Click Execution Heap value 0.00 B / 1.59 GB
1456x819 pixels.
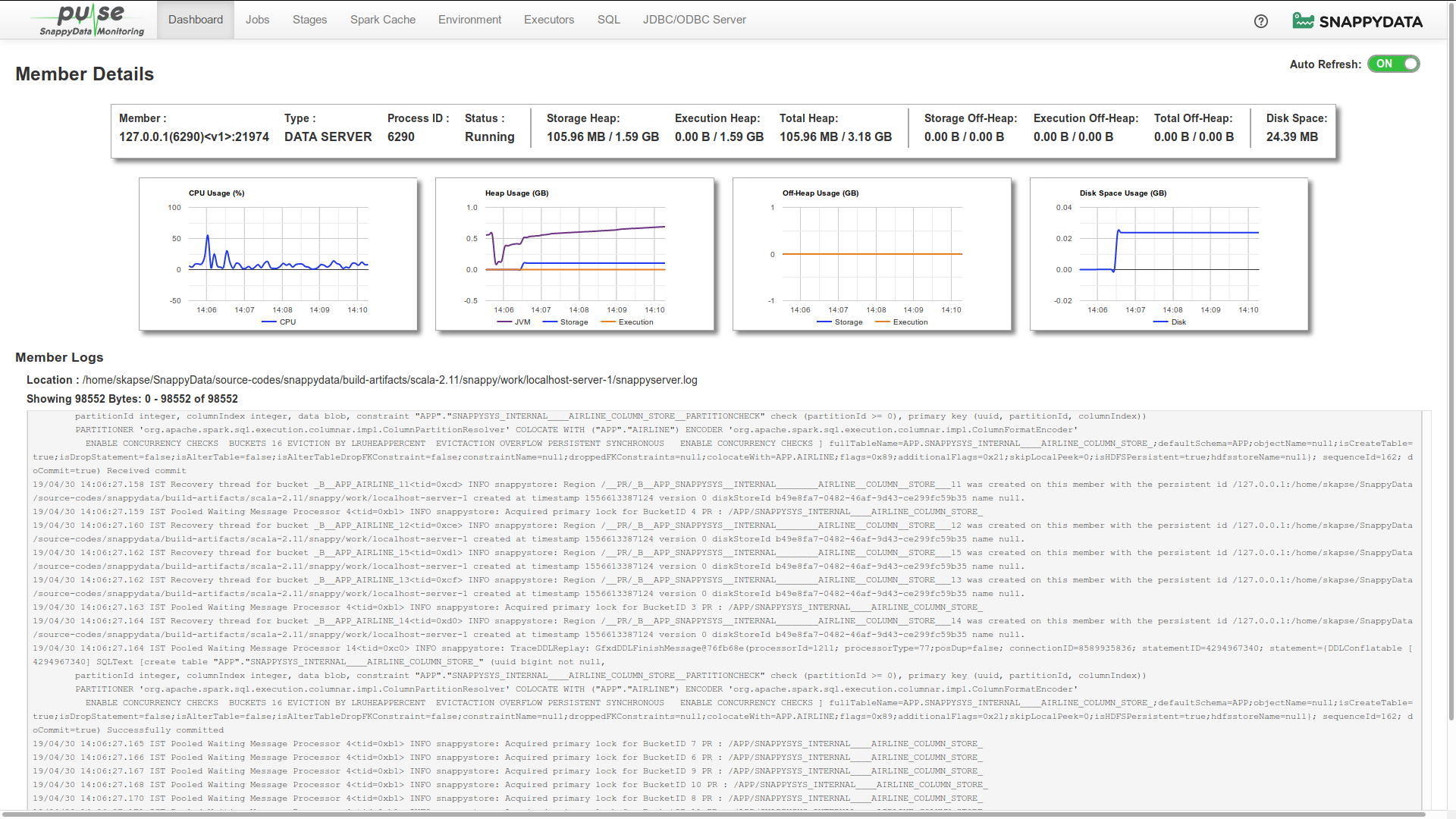[720, 137]
